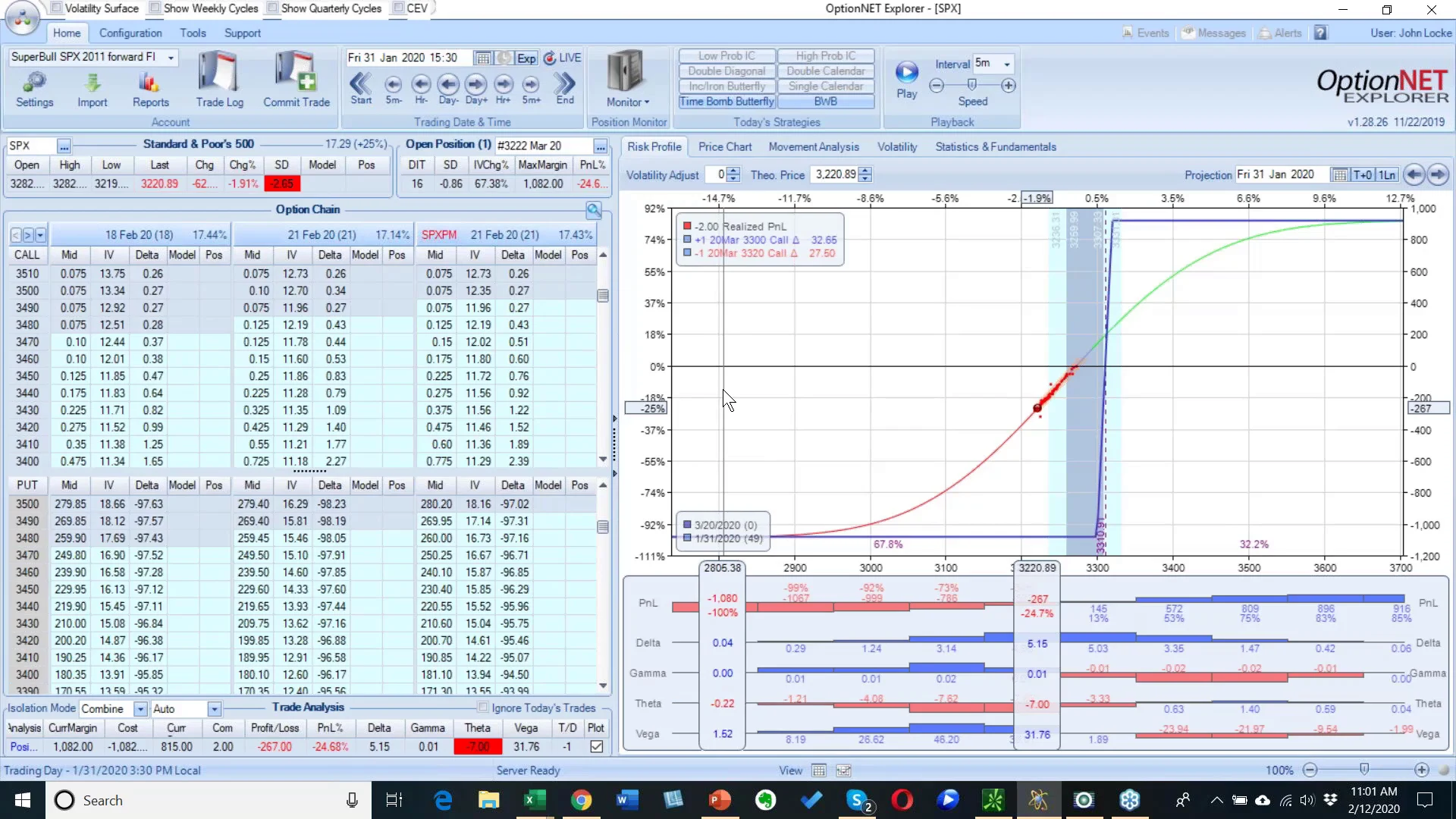Move projection date backward arrow
The height and width of the screenshot is (819, 1456).
[1414, 174]
